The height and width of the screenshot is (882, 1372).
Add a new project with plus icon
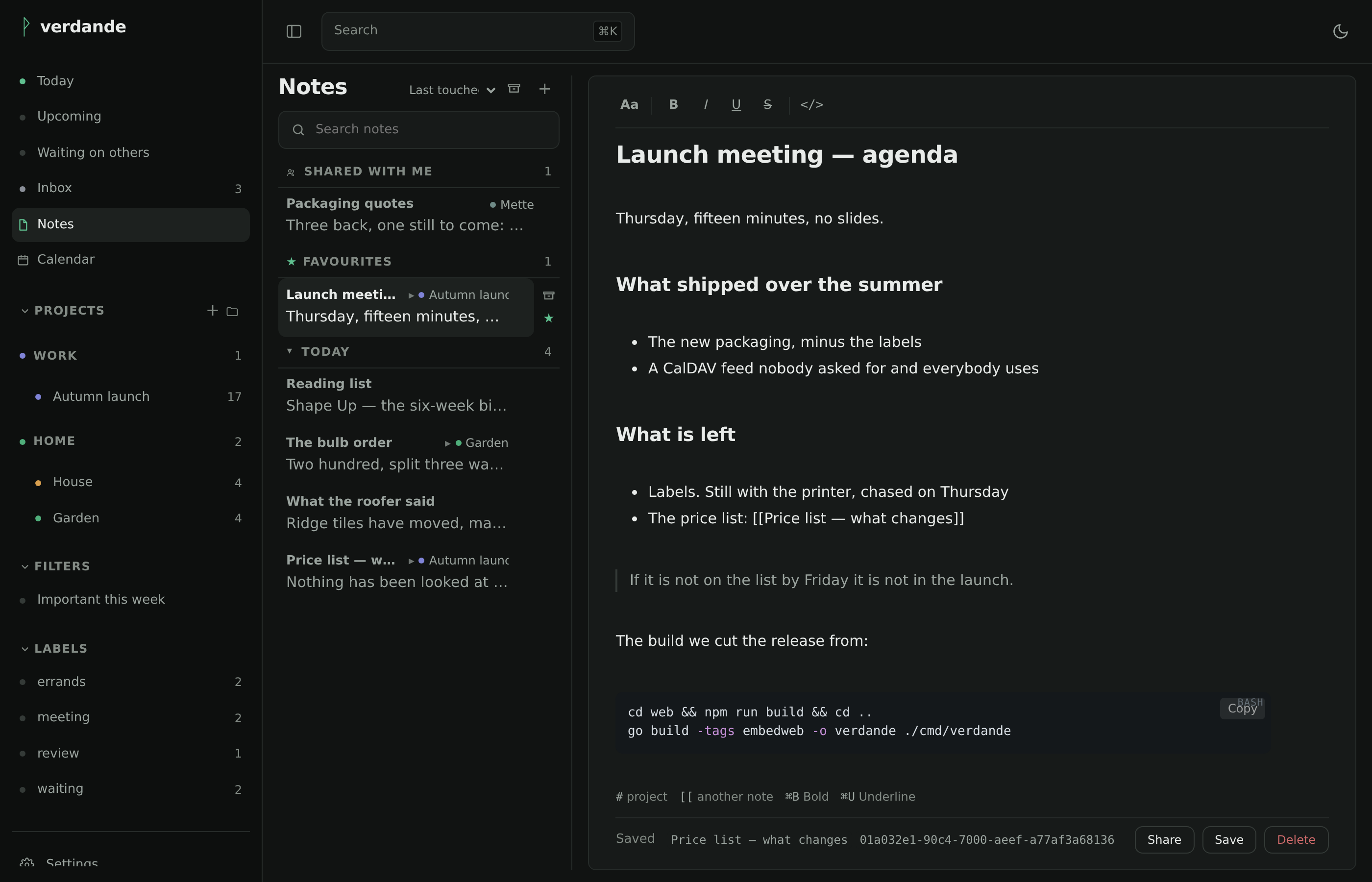point(213,311)
